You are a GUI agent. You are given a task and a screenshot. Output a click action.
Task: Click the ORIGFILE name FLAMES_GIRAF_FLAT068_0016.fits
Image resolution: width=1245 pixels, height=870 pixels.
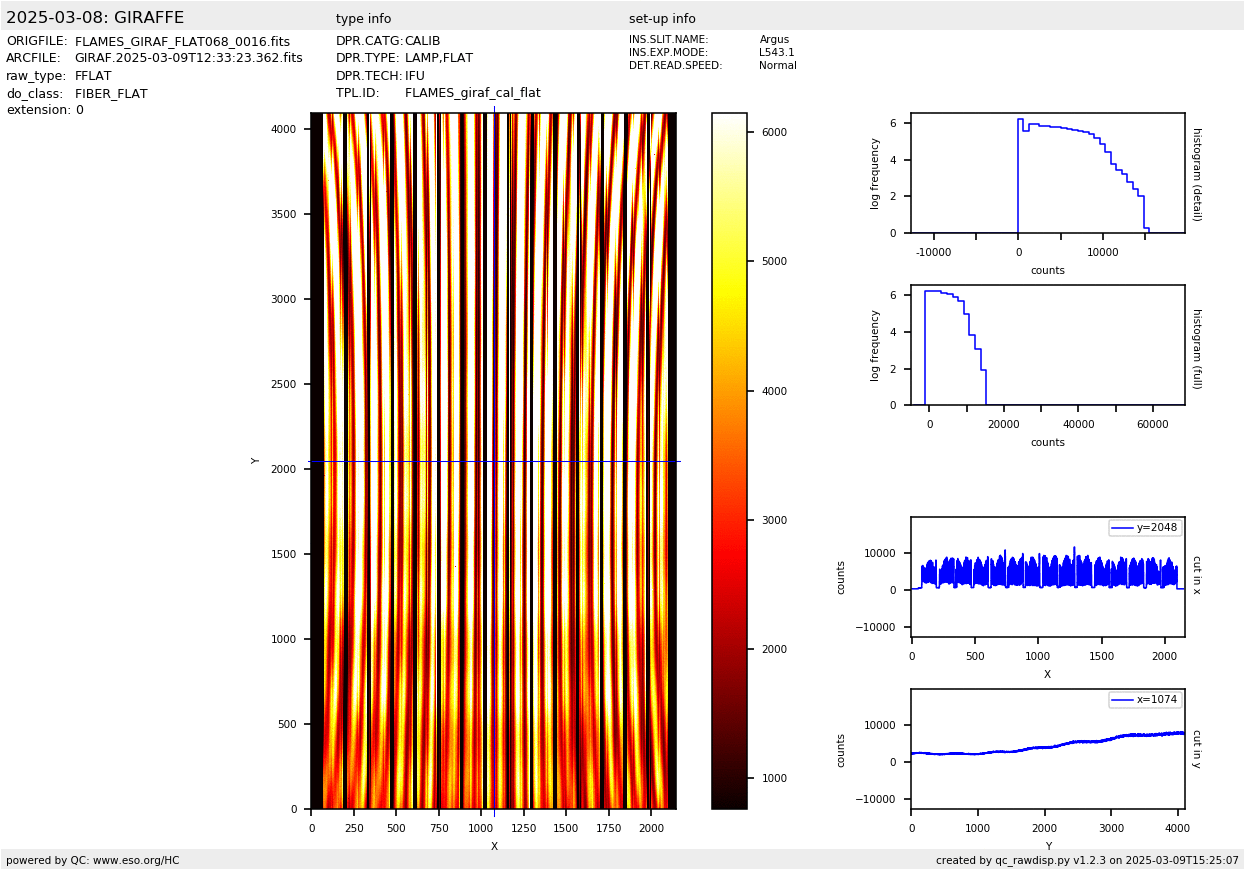182,42
